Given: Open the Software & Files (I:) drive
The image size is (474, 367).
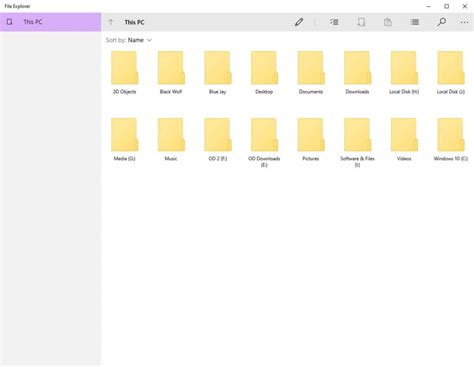Looking at the screenshot, I should pos(357,143).
